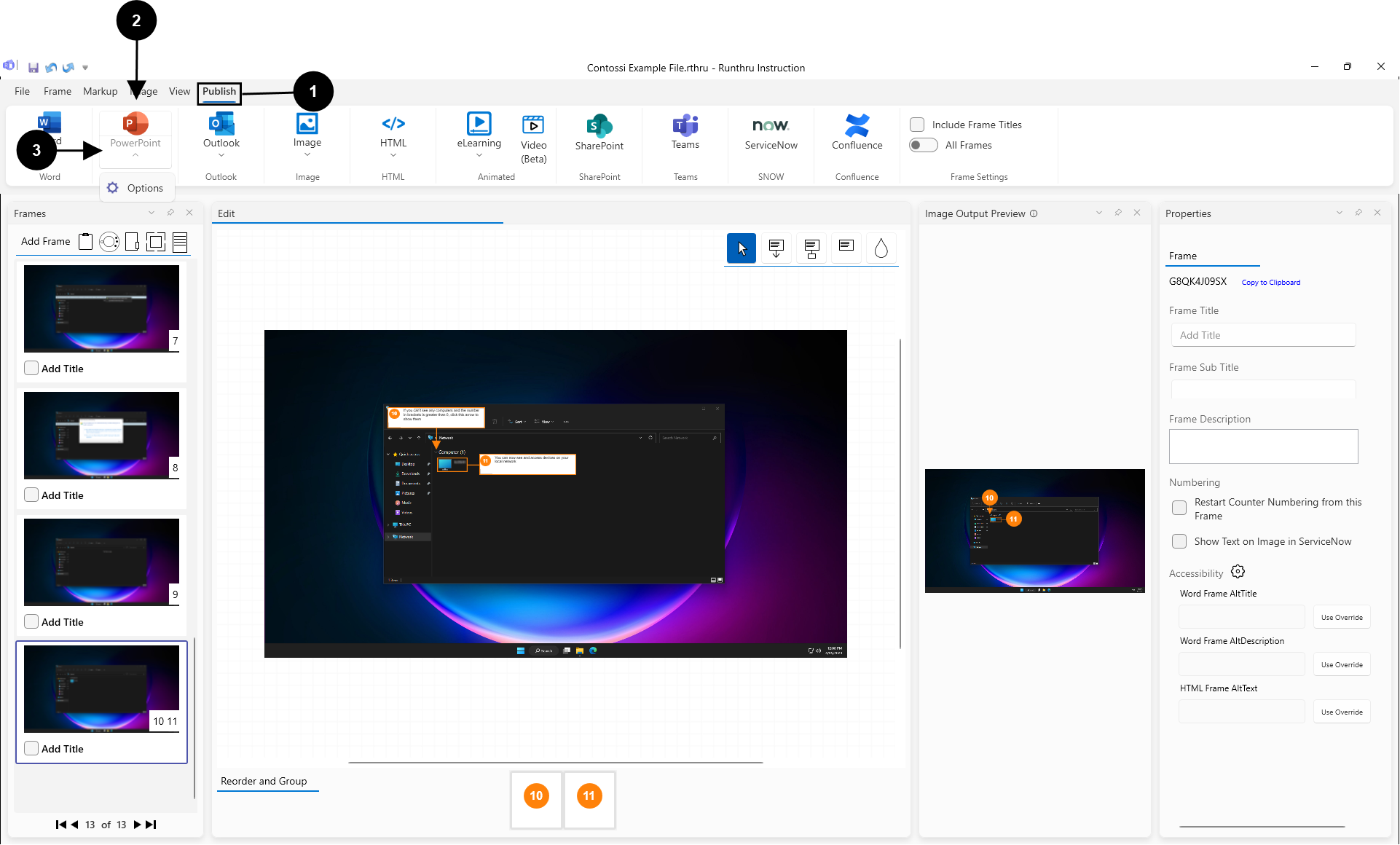Toggle the All Frames switch

923,145
